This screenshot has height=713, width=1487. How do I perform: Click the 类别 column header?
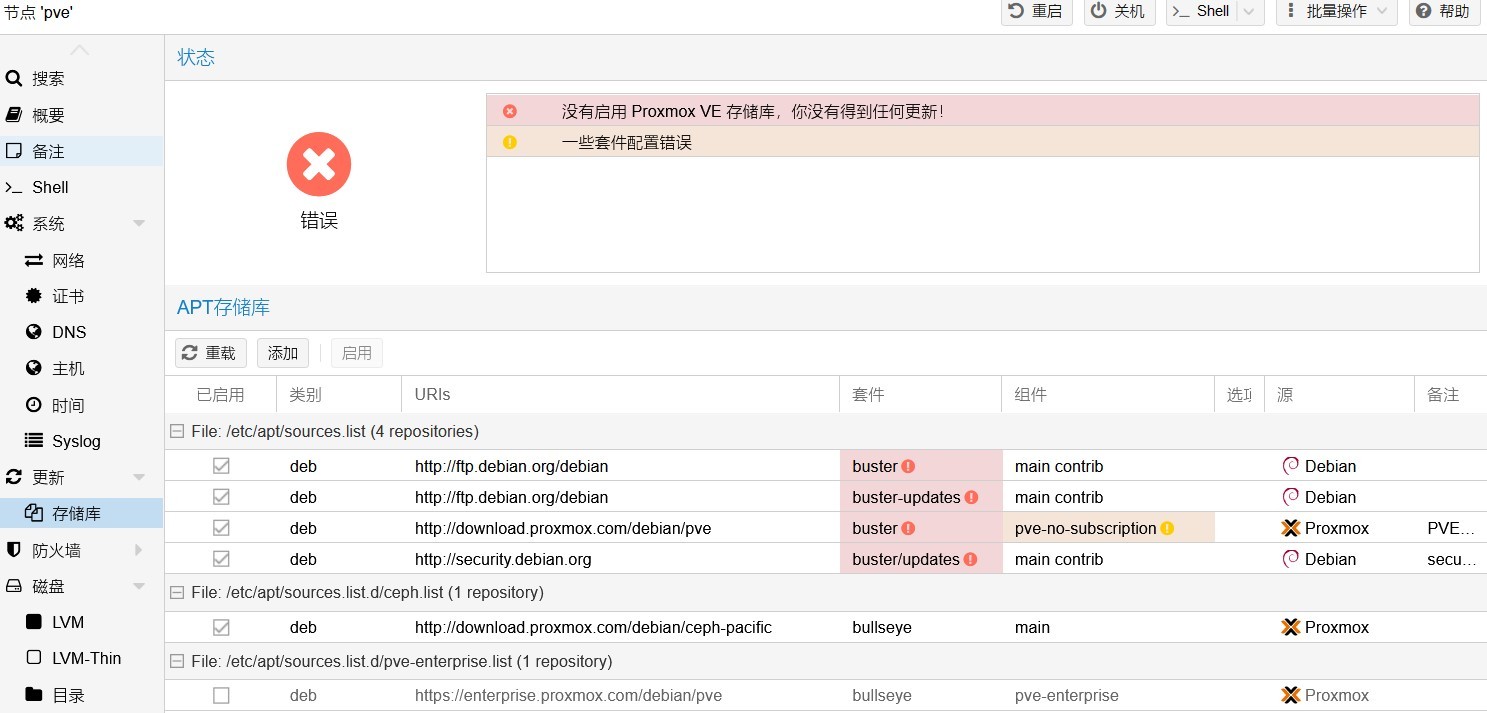(339, 395)
